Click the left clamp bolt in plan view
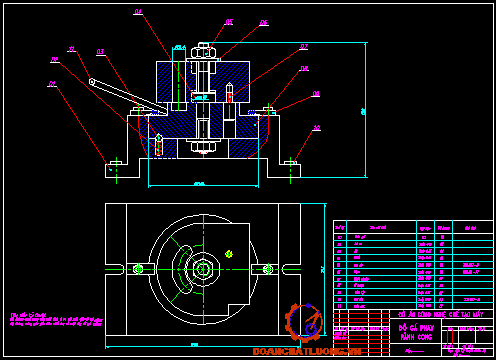The image size is (496, 360). 138,269
